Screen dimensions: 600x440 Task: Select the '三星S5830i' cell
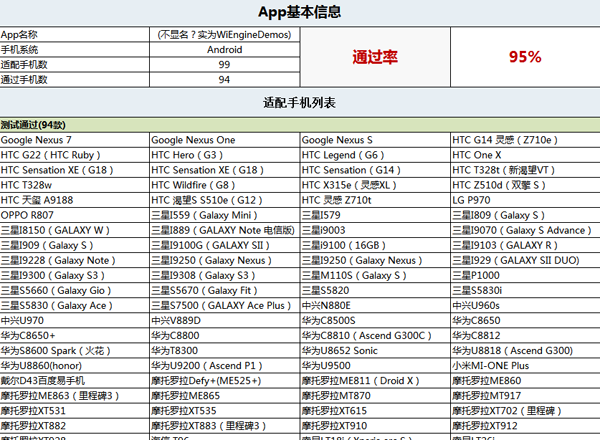(x=525, y=290)
